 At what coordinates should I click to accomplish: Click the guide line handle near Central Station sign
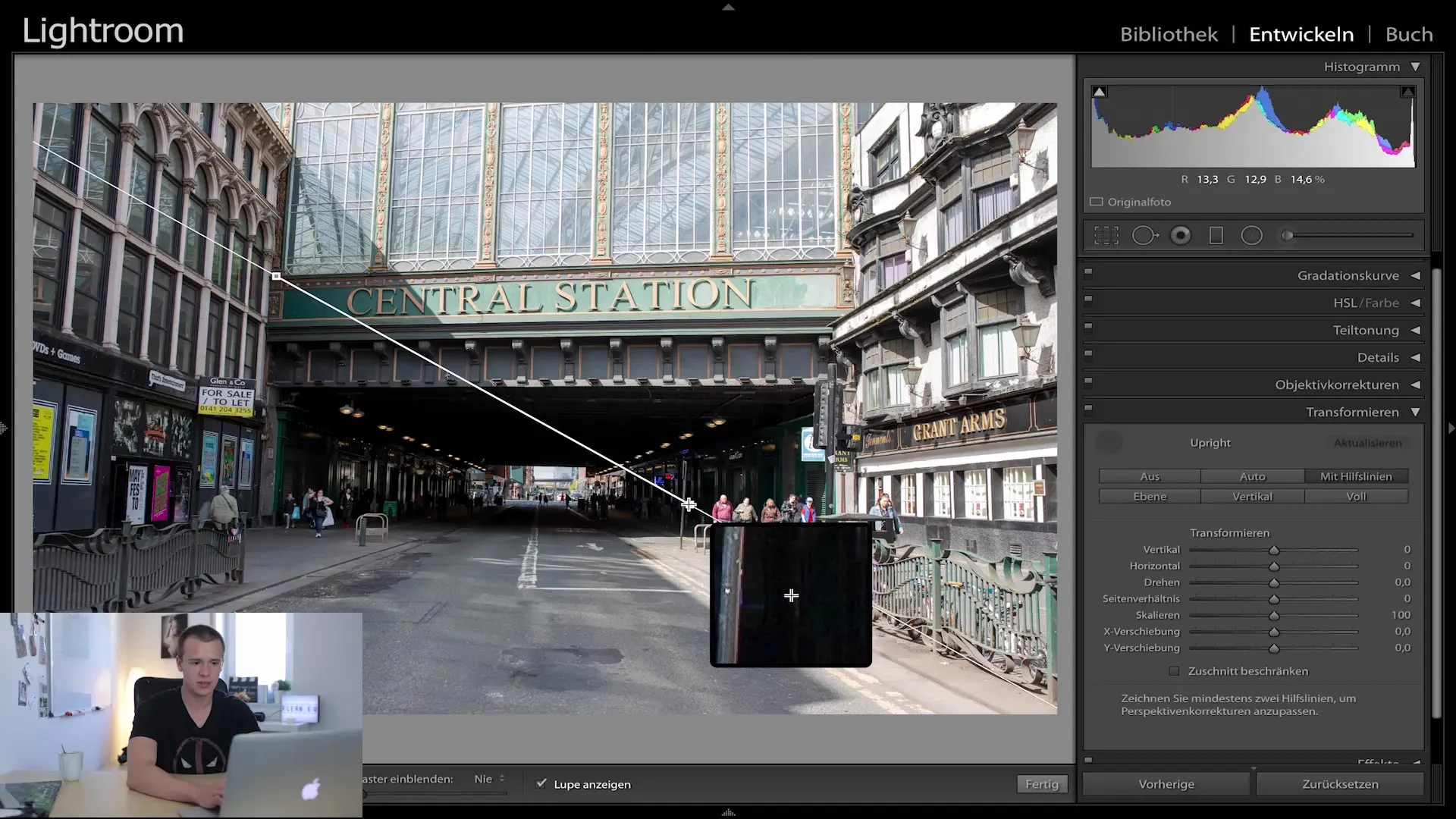(x=276, y=277)
